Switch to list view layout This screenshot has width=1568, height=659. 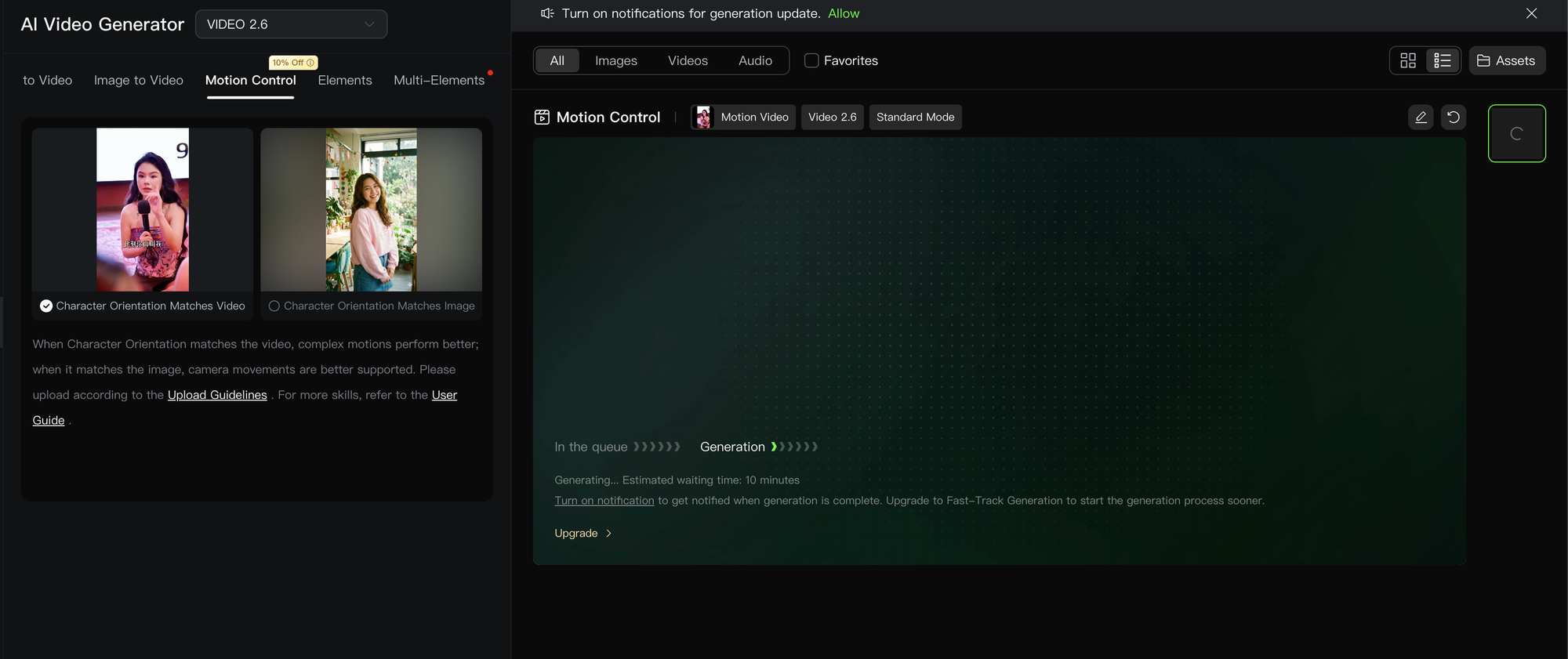coord(1443,60)
